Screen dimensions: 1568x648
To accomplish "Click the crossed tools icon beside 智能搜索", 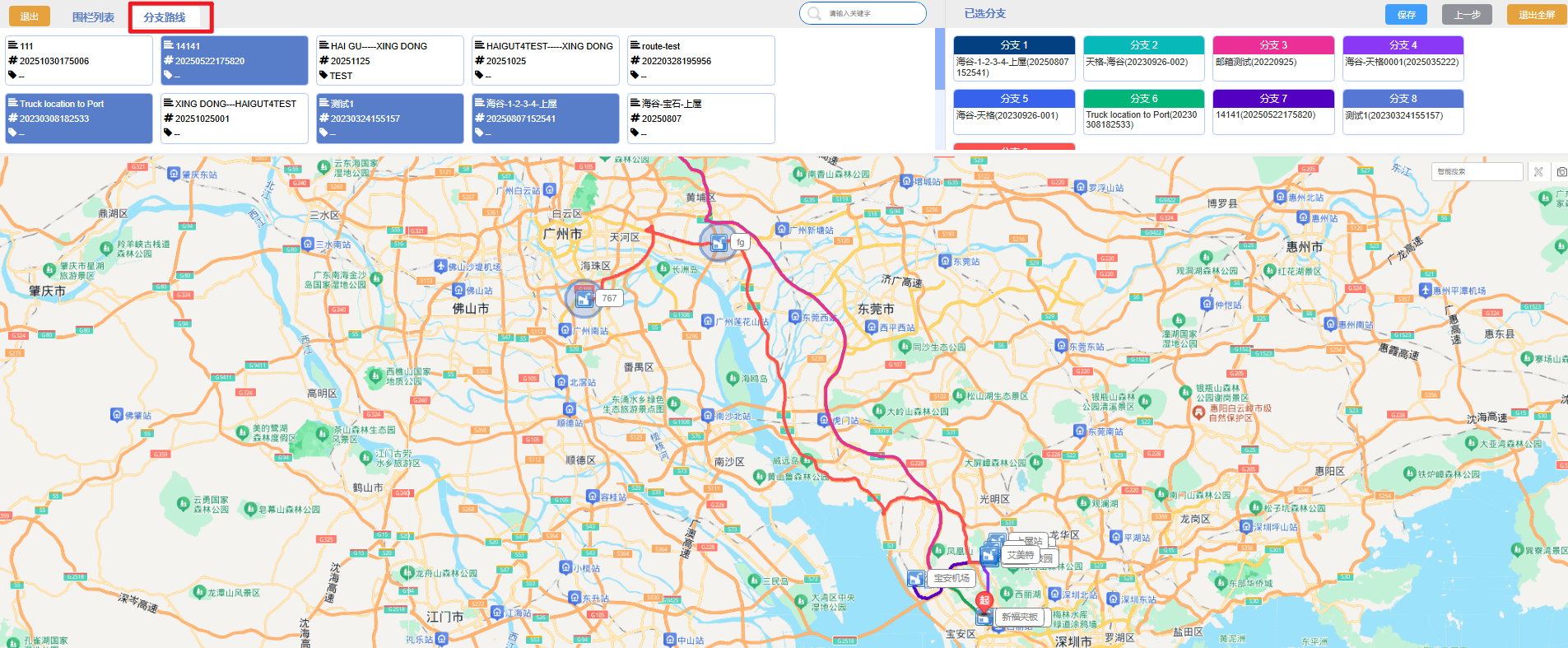I will (x=1538, y=172).
